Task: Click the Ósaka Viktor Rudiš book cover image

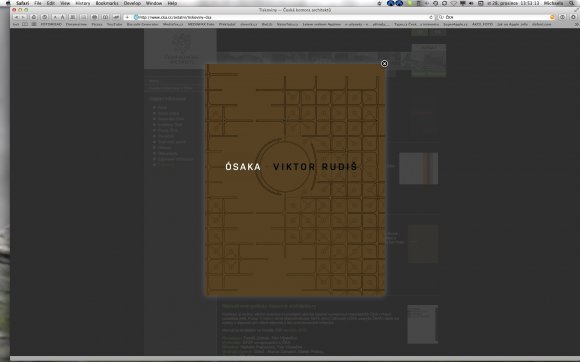Action: point(295,180)
